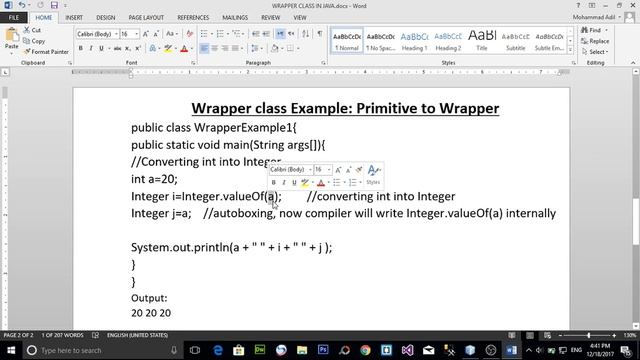640x360 pixels.
Task: Sort the selected paragraphs
Action: [x=306, y=34]
